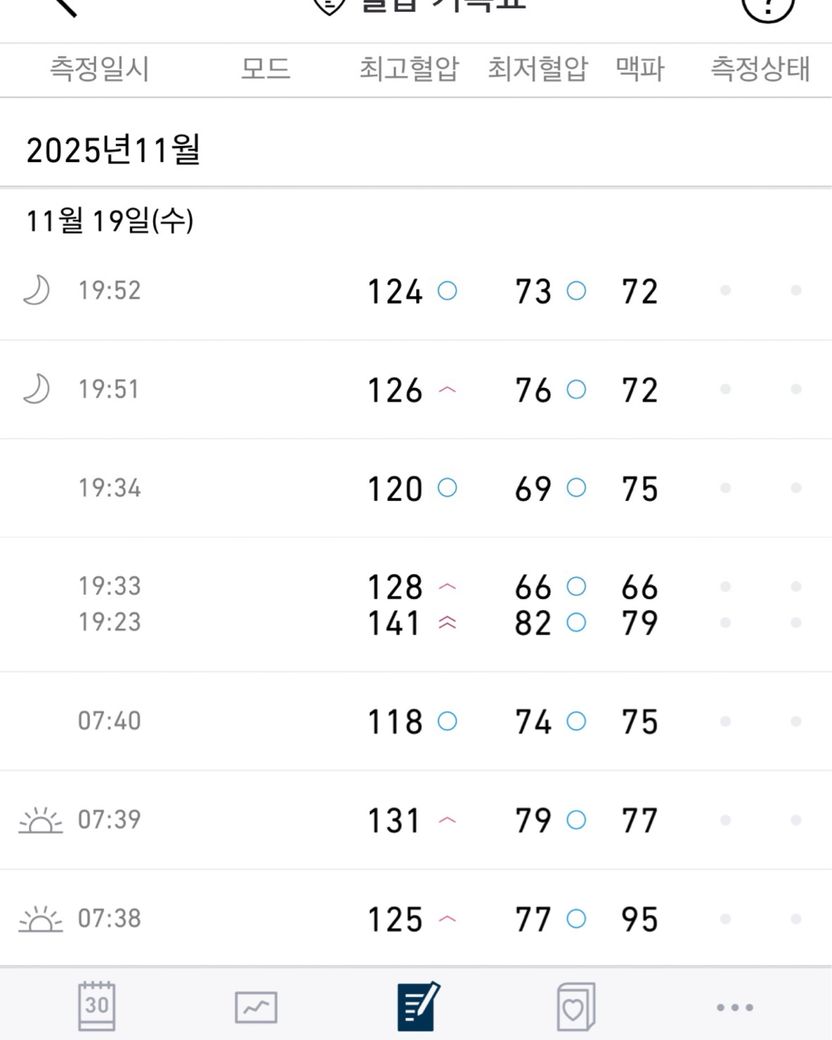Select the 2025년11월 month heading

pyautogui.click(x=113, y=150)
